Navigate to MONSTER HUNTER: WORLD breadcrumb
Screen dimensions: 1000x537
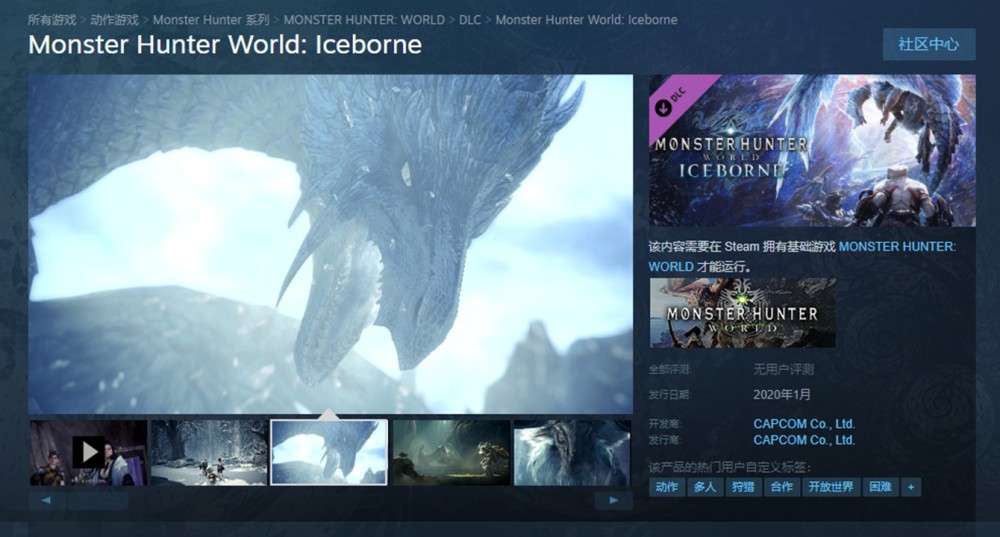click(x=364, y=20)
